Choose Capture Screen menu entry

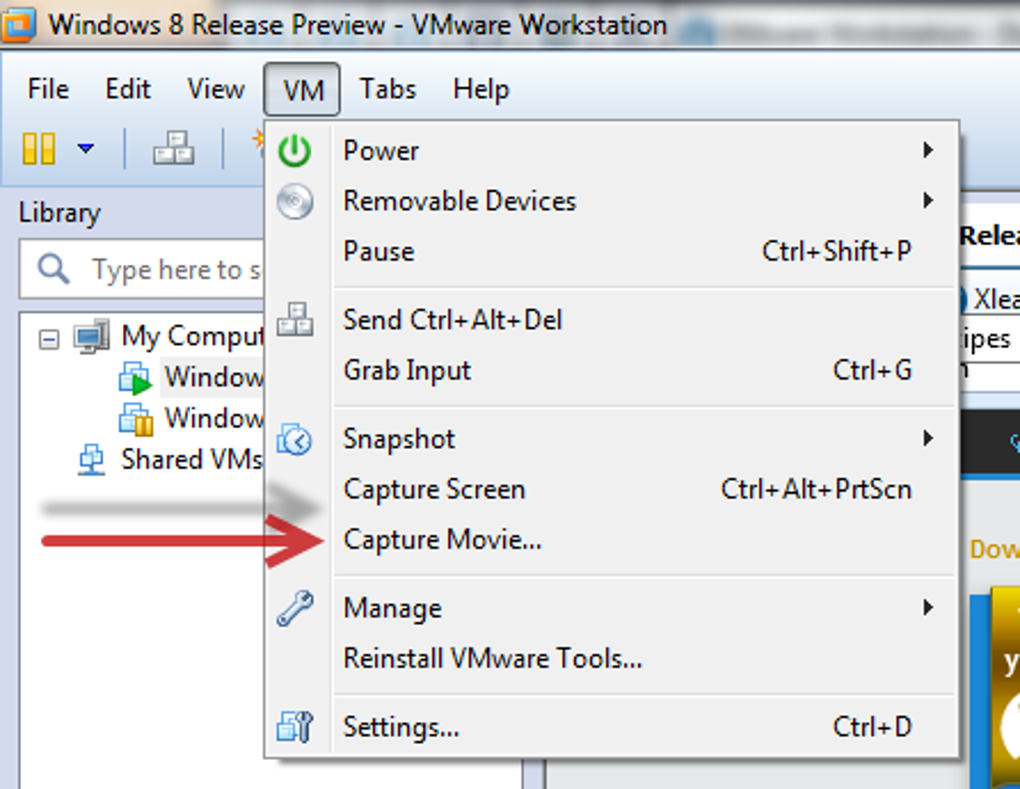point(434,489)
